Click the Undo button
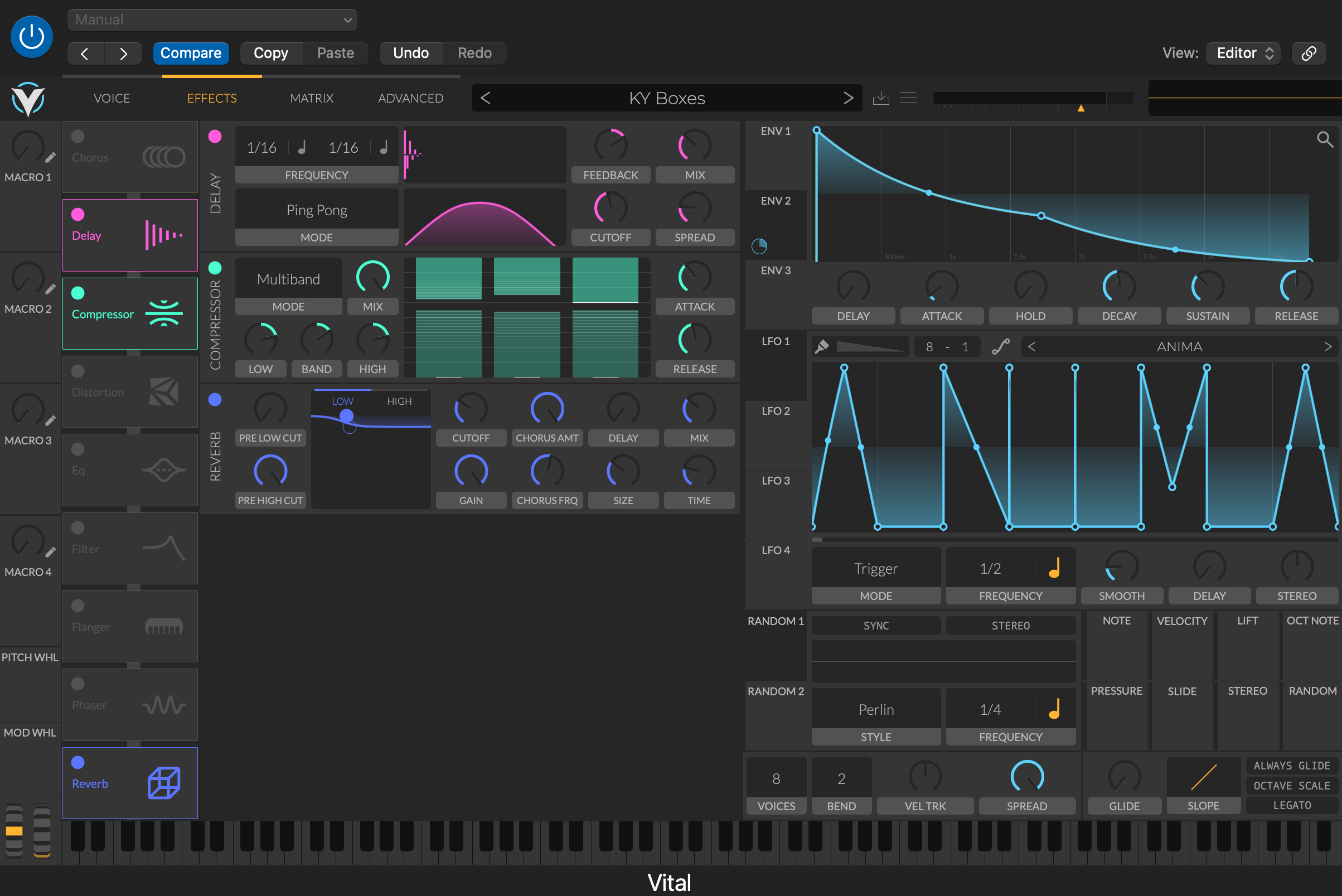Viewport: 1342px width, 896px height. click(x=411, y=53)
